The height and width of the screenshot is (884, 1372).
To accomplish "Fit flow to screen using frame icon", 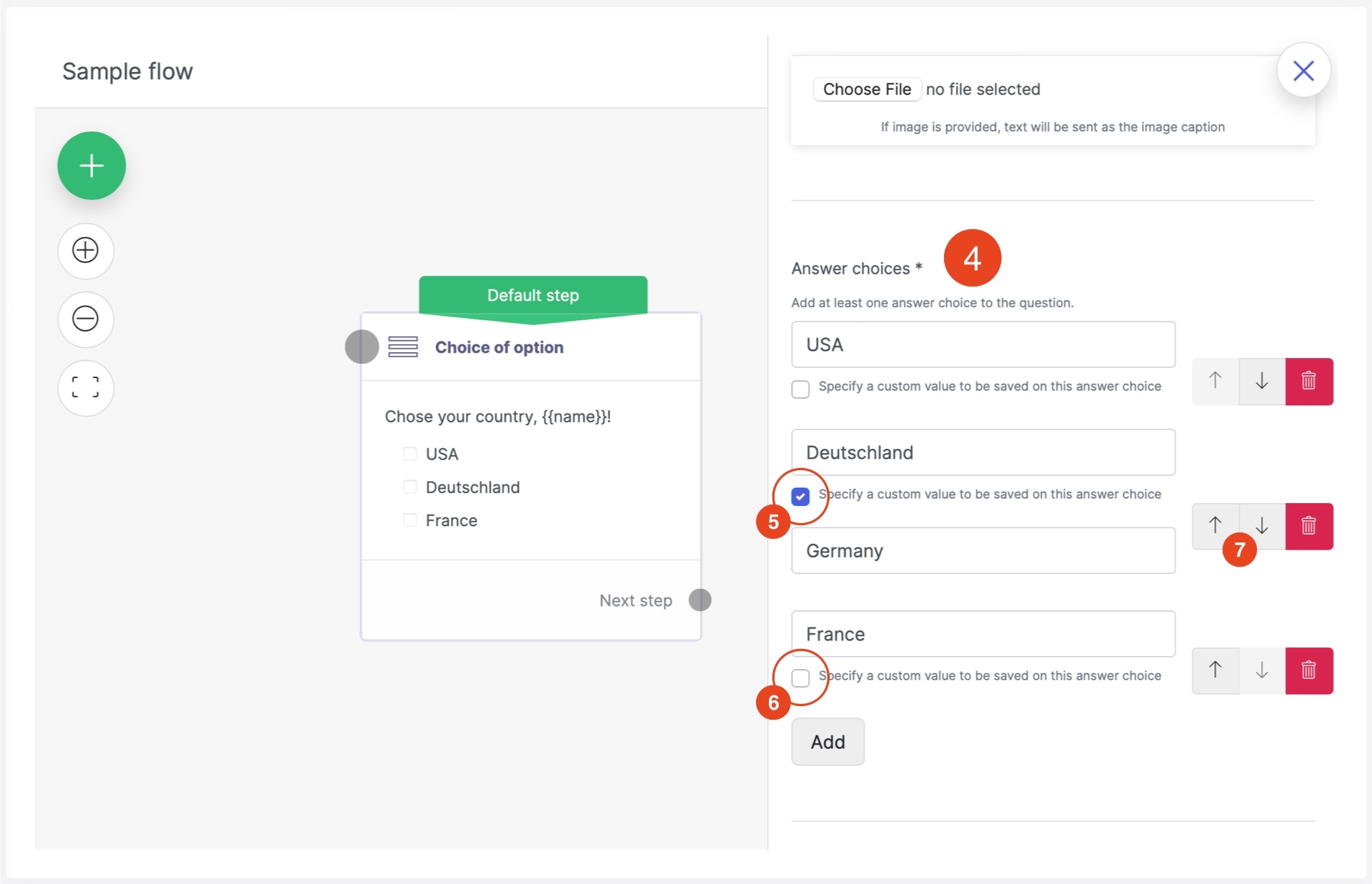I will [86, 387].
